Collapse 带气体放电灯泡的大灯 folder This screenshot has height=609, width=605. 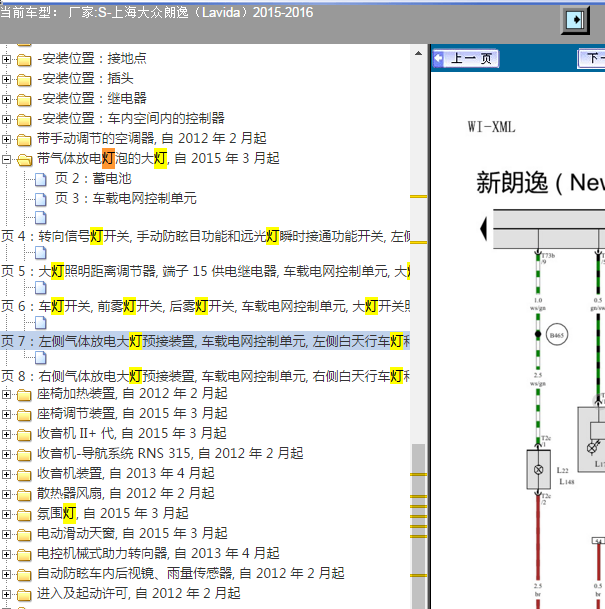click(6, 159)
